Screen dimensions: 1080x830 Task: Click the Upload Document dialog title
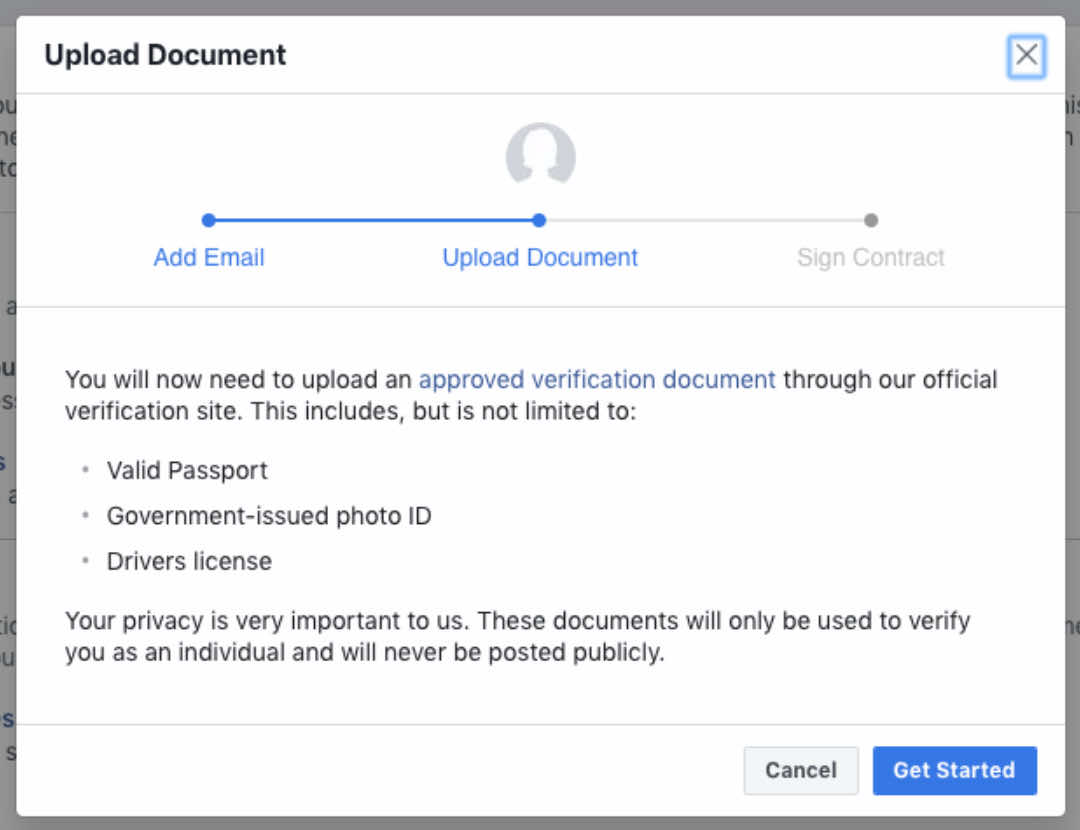tap(165, 55)
